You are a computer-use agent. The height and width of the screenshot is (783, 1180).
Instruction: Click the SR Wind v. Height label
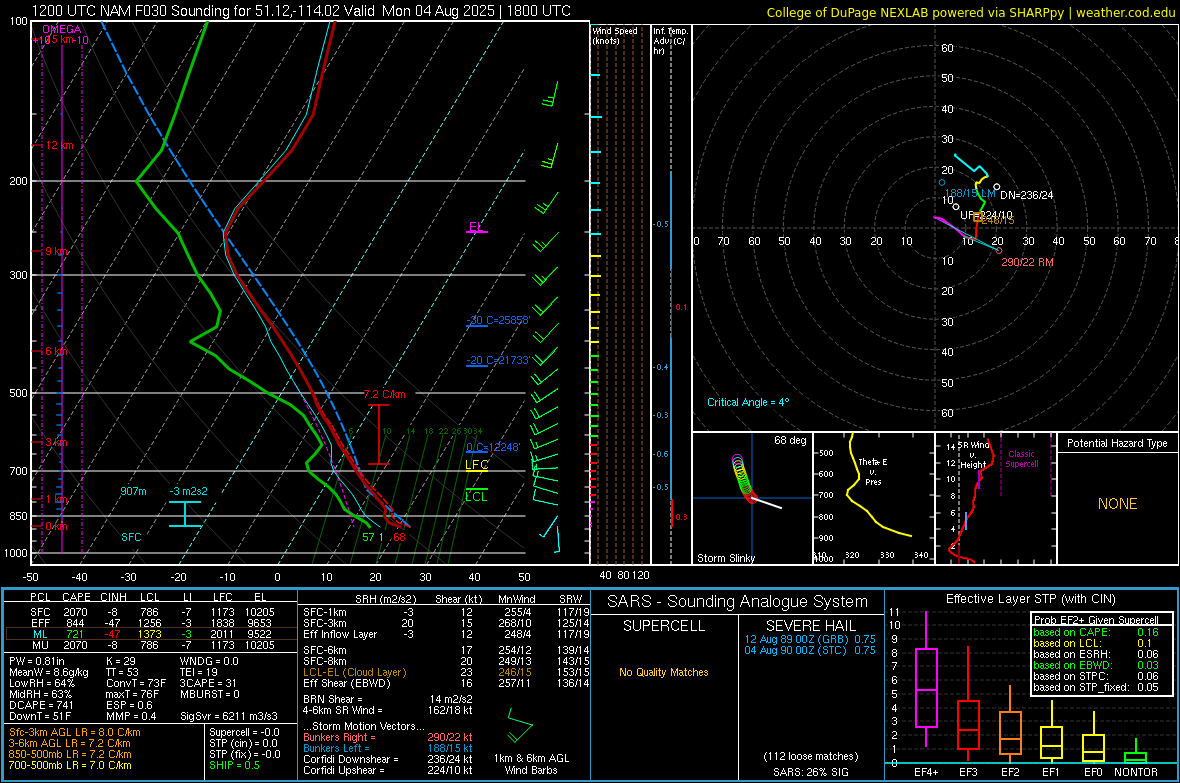[973, 455]
